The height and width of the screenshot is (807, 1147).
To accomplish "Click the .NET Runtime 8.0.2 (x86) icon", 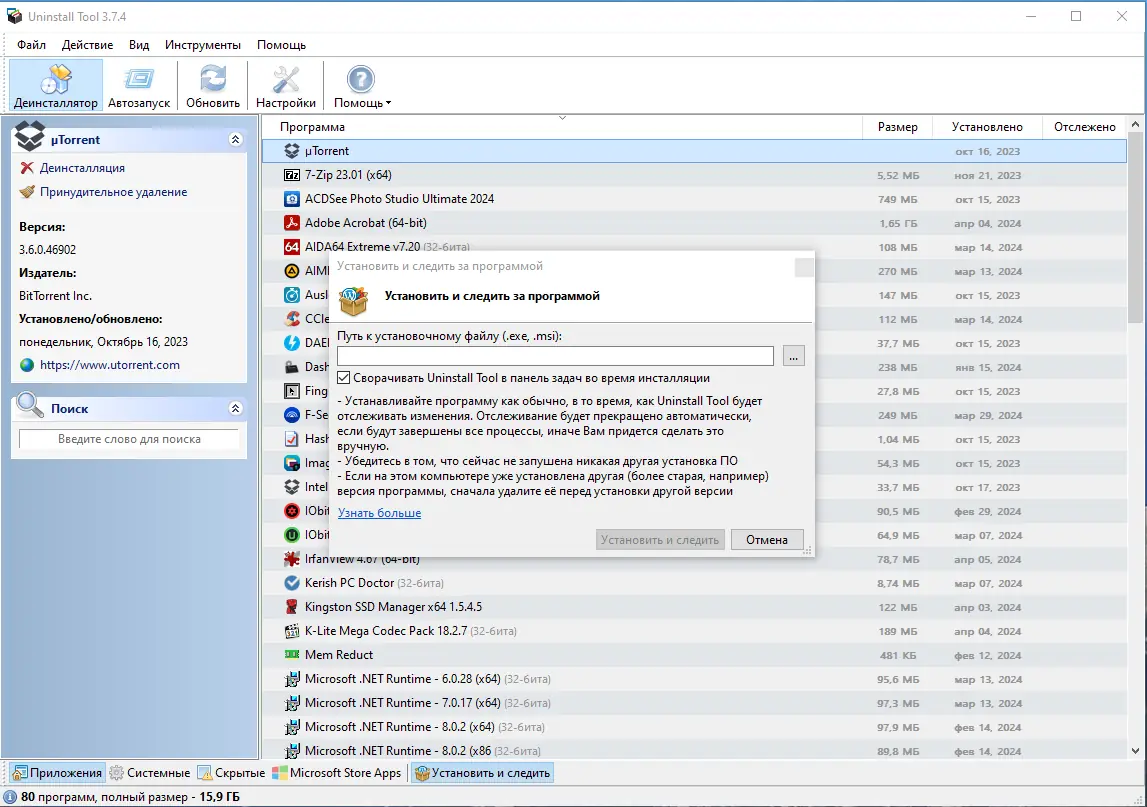I will [292, 751].
